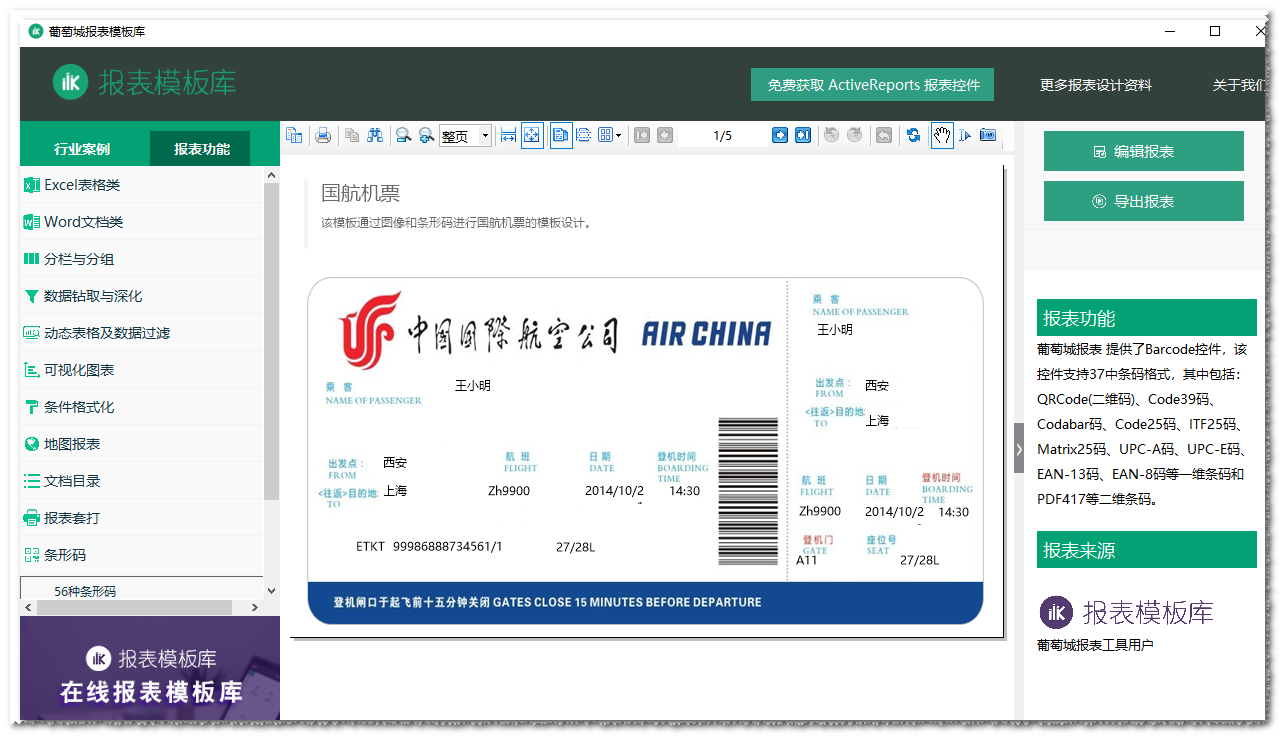
Task: Click the funnel icon beside 数据钻取与深化
Action: (32, 296)
